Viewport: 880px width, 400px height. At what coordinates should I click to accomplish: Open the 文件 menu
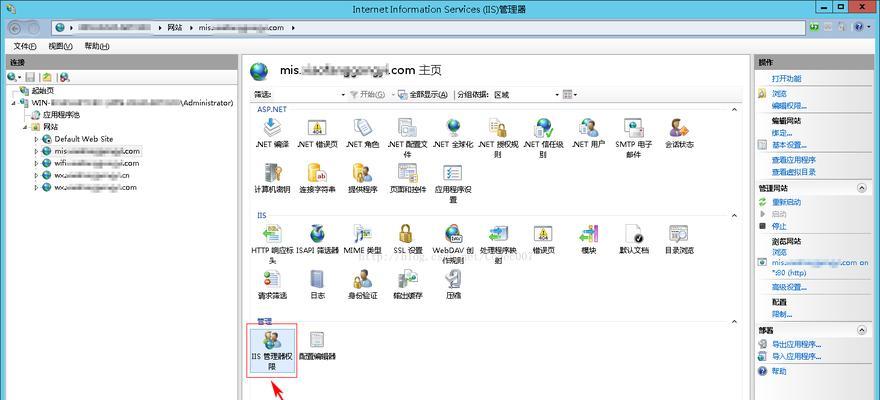point(25,46)
